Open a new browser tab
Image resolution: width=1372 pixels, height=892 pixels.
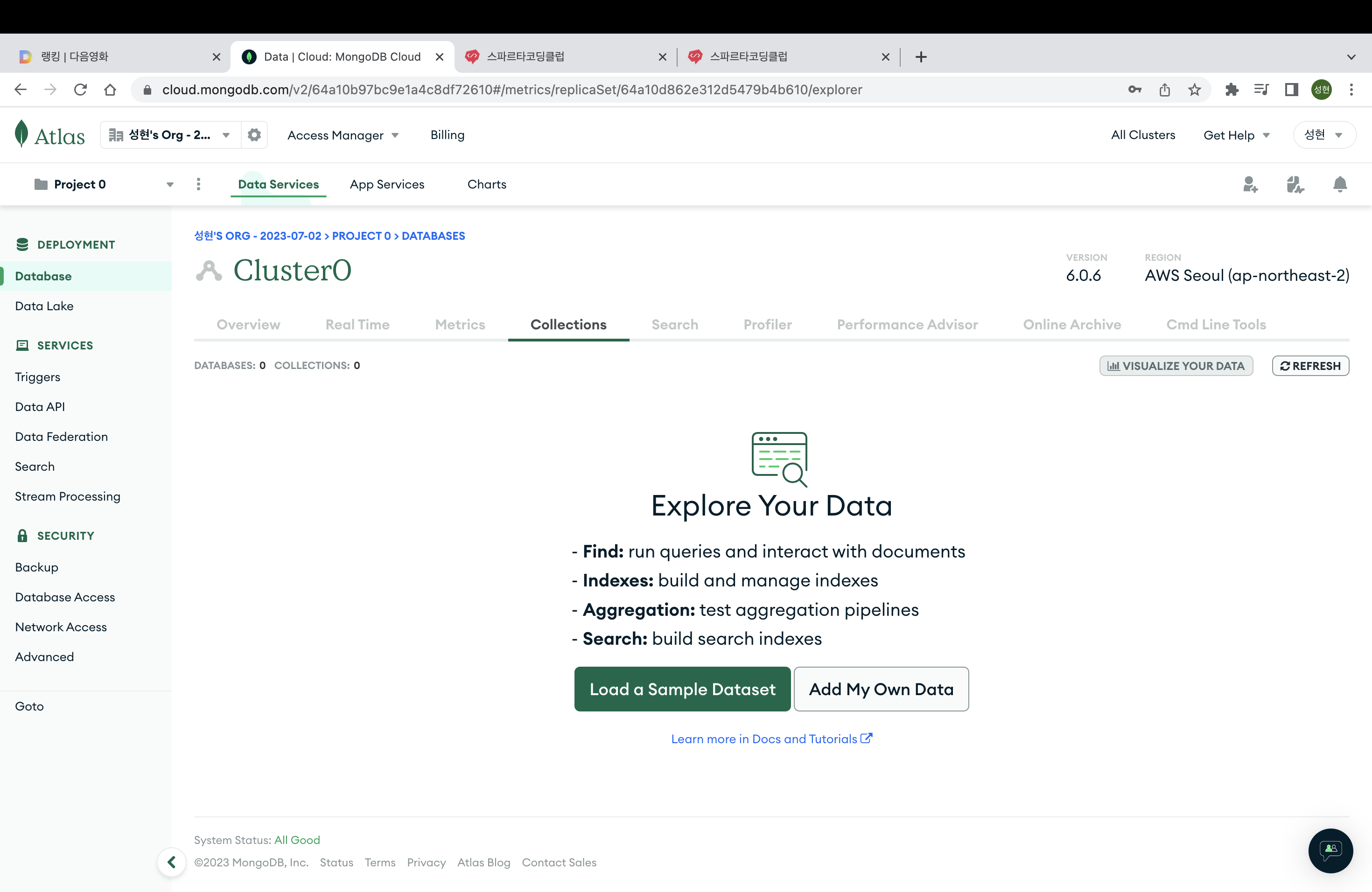pyautogui.click(x=921, y=56)
